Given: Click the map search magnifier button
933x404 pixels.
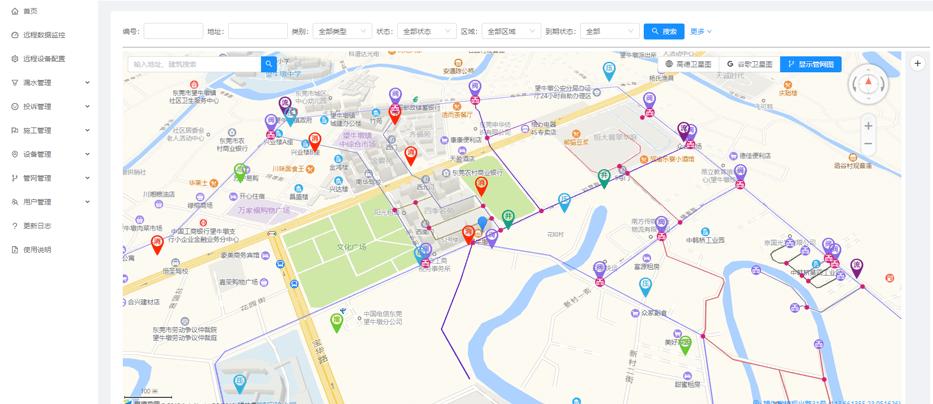Looking at the screenshot, I should pos(269,64).
